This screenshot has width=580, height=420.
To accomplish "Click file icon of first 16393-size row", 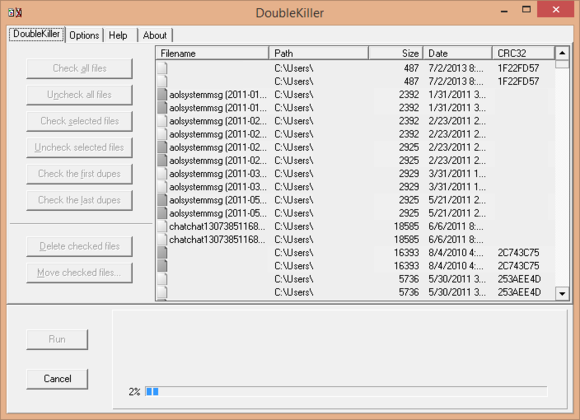I will pos(162,253).
